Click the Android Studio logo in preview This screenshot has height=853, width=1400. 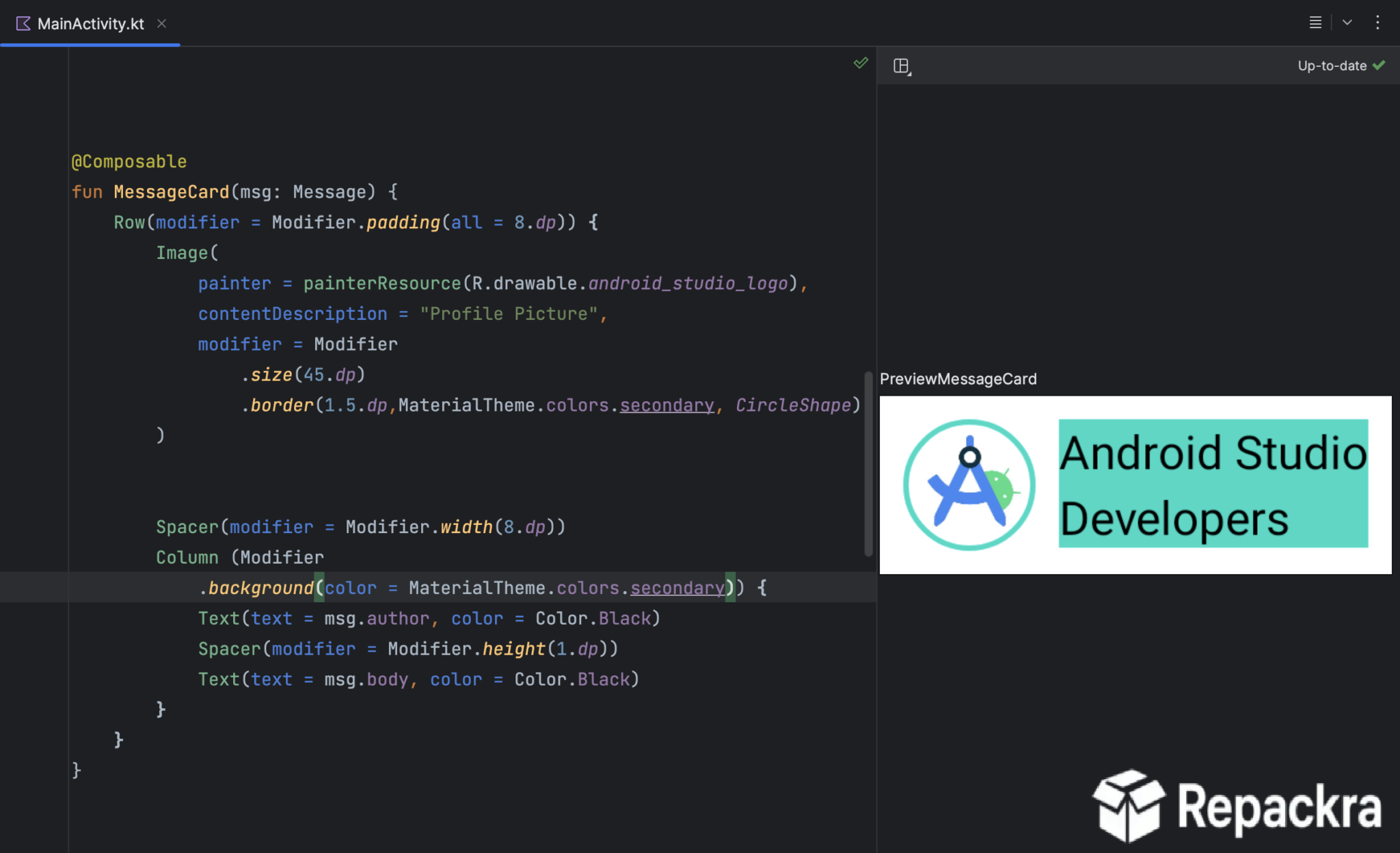click(x=969, y=485)
